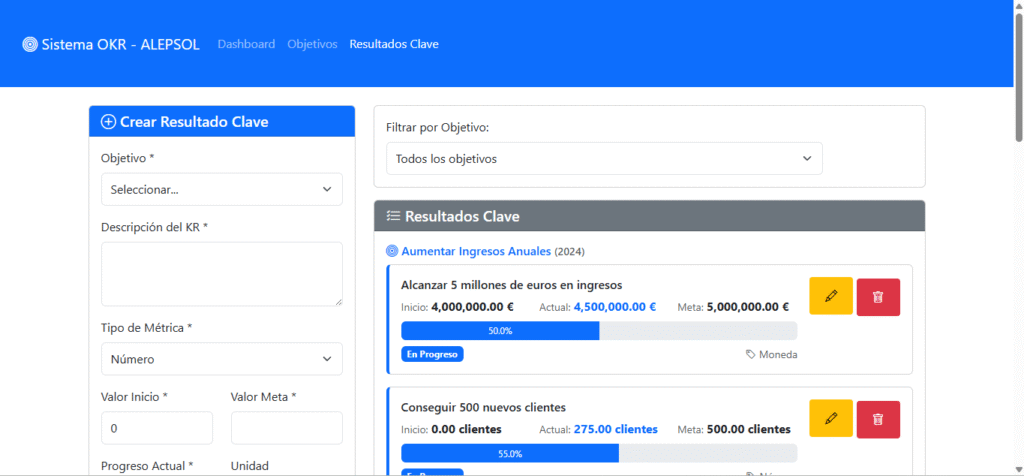Go to the Dashboard nav item
Screen dimensions: 1024x476
[246, 44]
